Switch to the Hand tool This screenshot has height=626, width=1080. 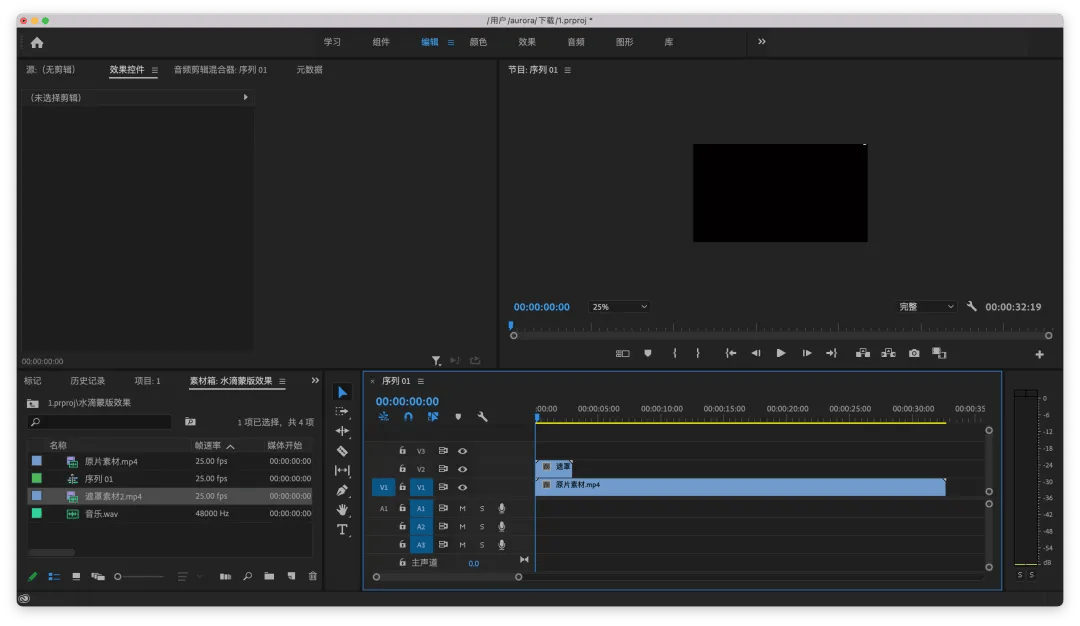pos(342,510)
